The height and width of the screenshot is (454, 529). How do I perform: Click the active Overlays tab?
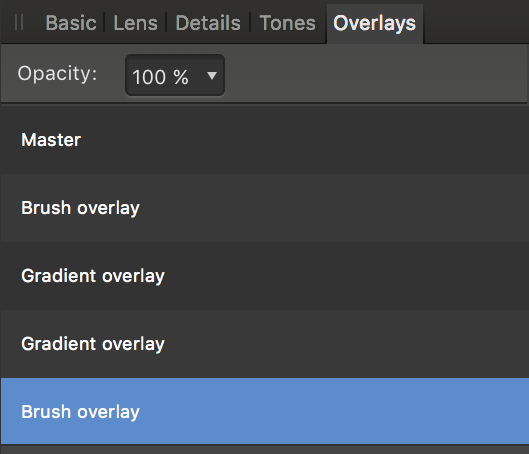tap(374, 24)
